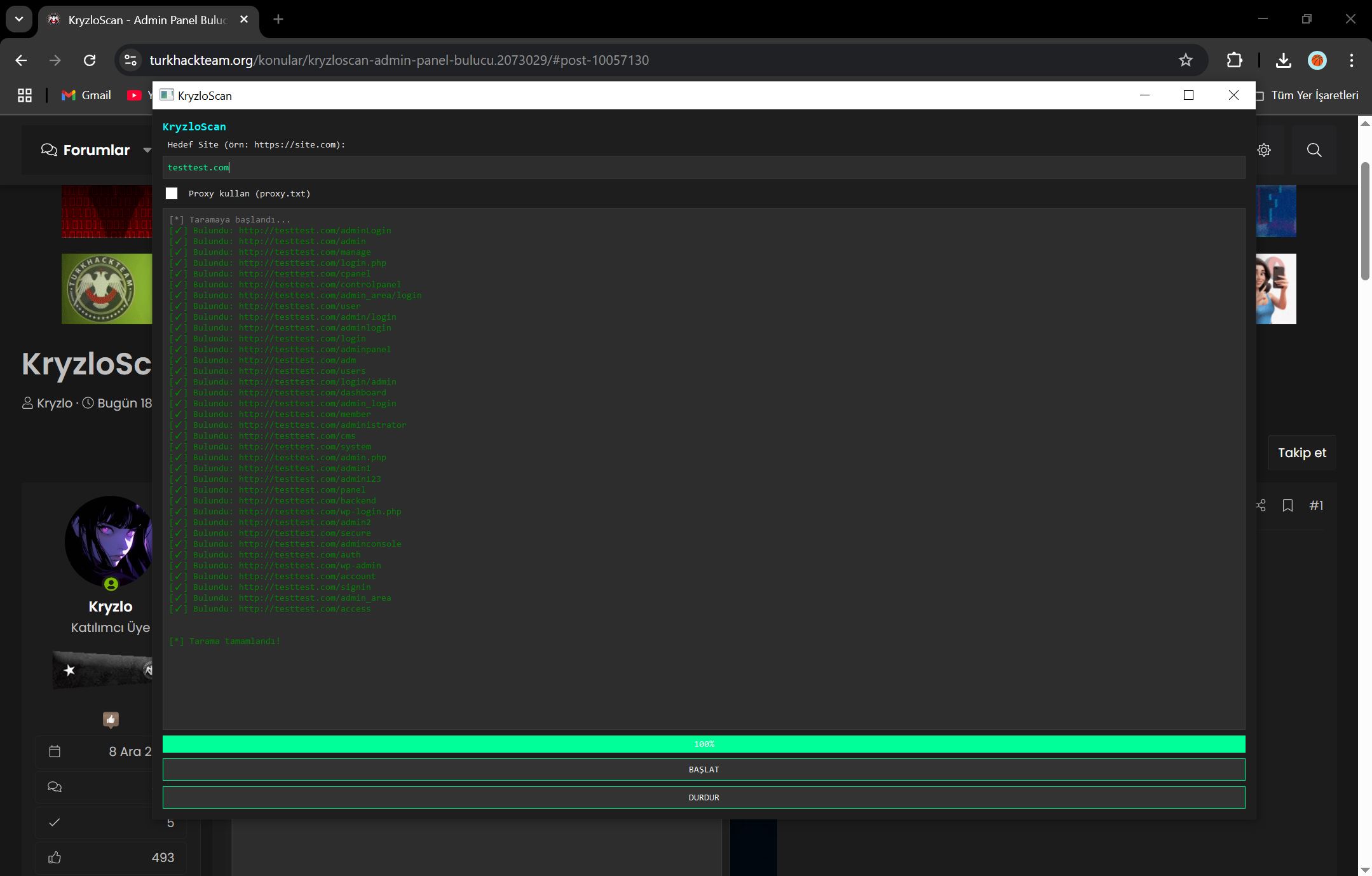The height and width of the screenshot is (876, 1372).
Task: Click result line http://testtest.com/wp-login.php
Action: (x=285, y=512)
